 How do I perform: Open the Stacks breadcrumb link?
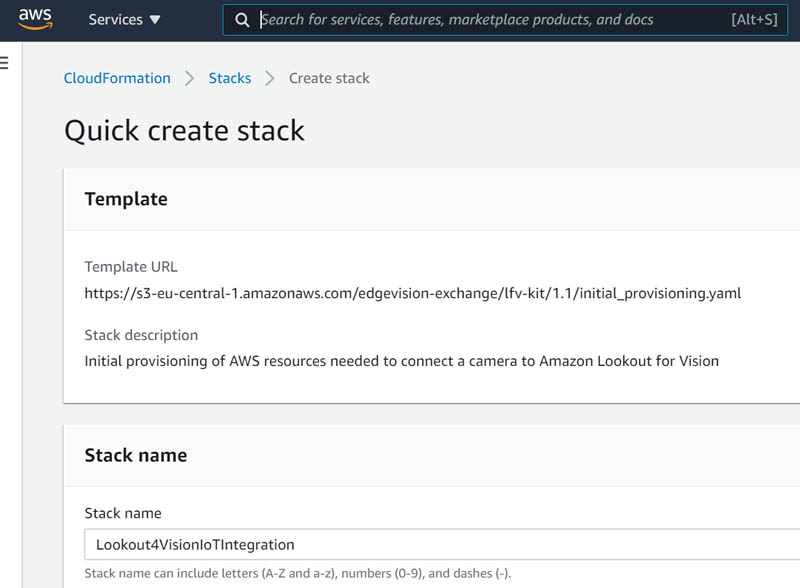coord(230,78)
